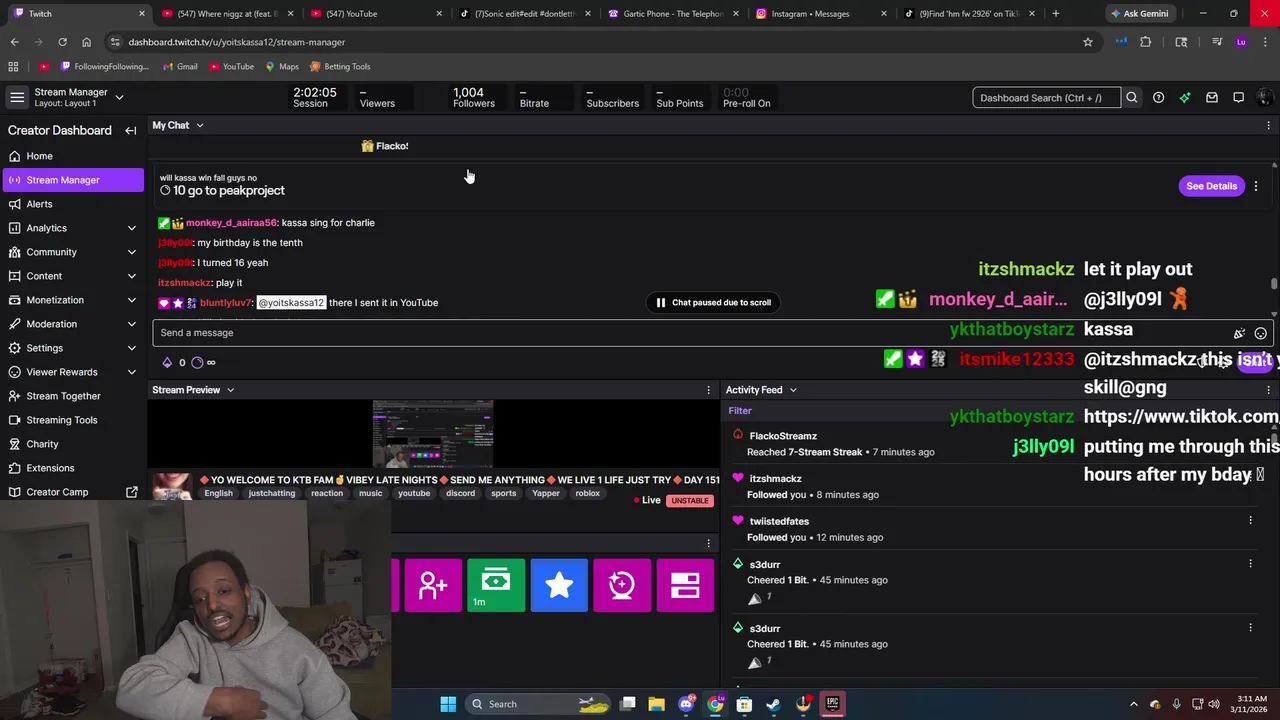Click the chat panel vertical scrollbar

(x=1274, y=285)
